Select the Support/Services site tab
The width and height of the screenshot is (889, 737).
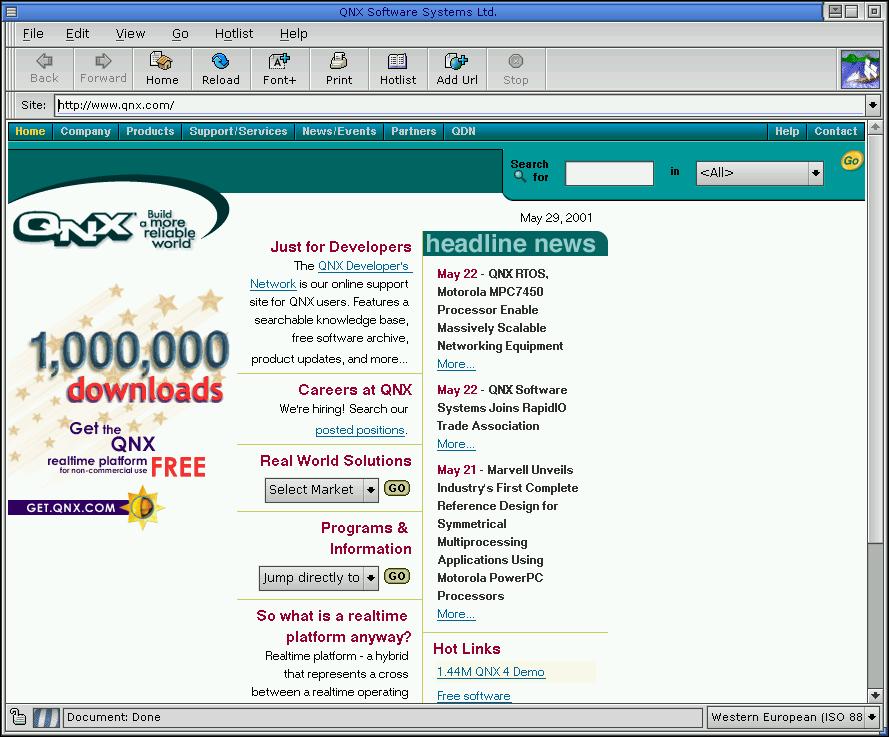pos(238,131)
